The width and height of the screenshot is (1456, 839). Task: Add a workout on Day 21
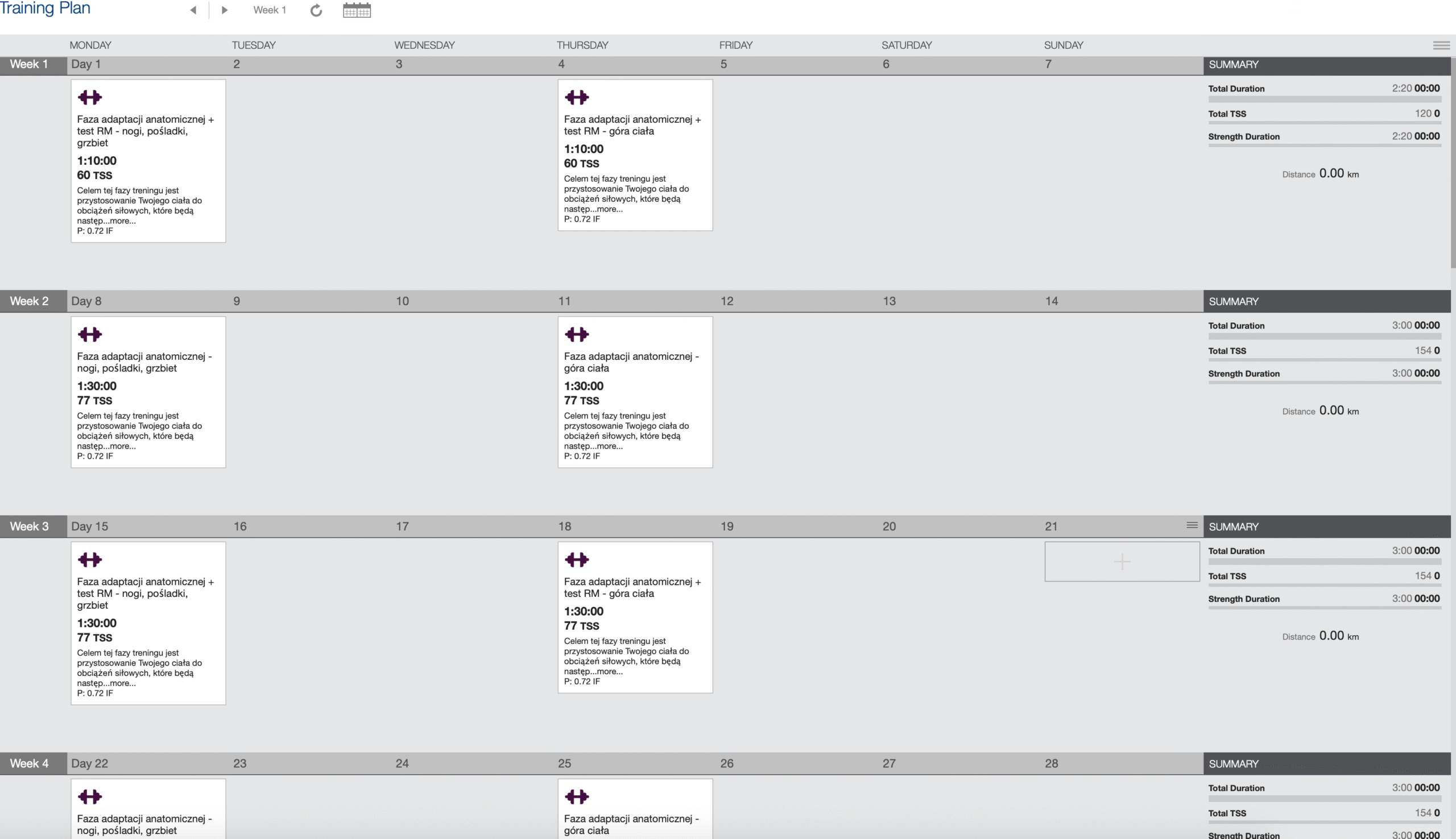(x=1122, y=561)
